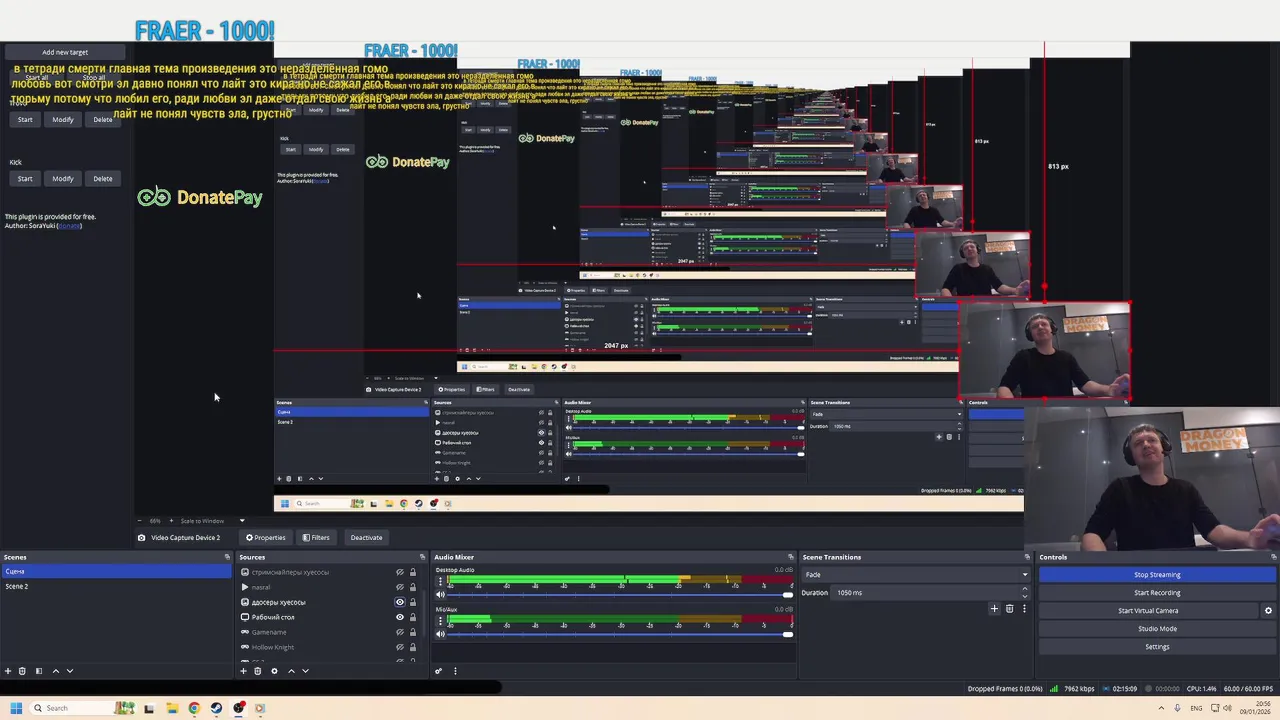Undock the Scene Transitions panel icon
This screenshot has height=720, width=1280.
tap(1027, 557)
